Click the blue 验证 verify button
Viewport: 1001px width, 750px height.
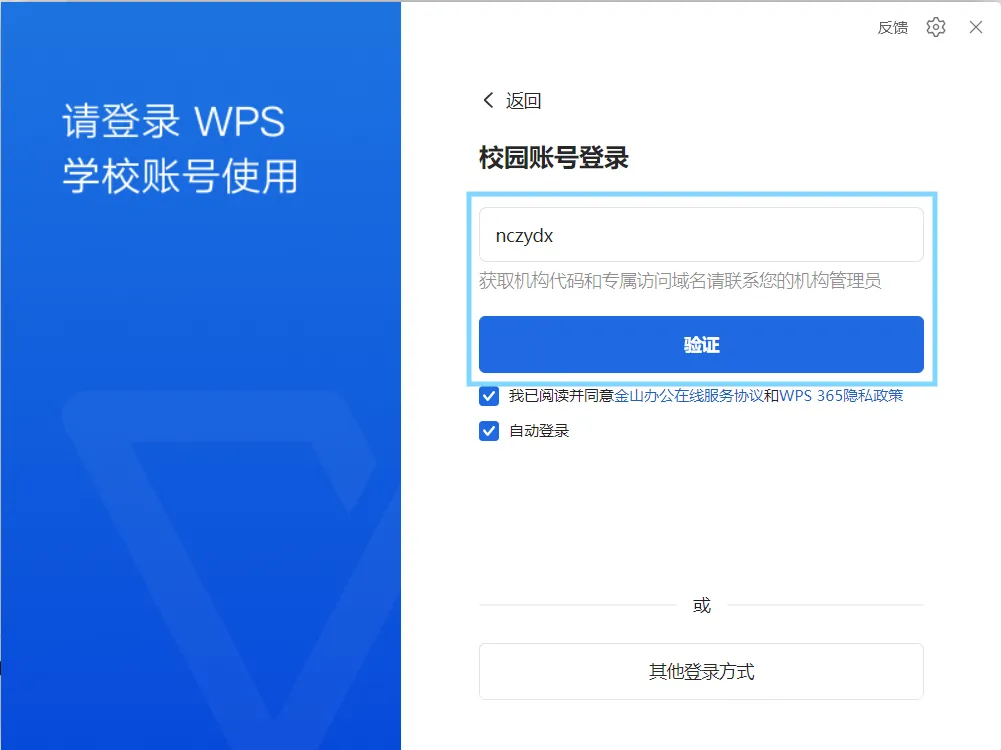[x=701, y=345]
